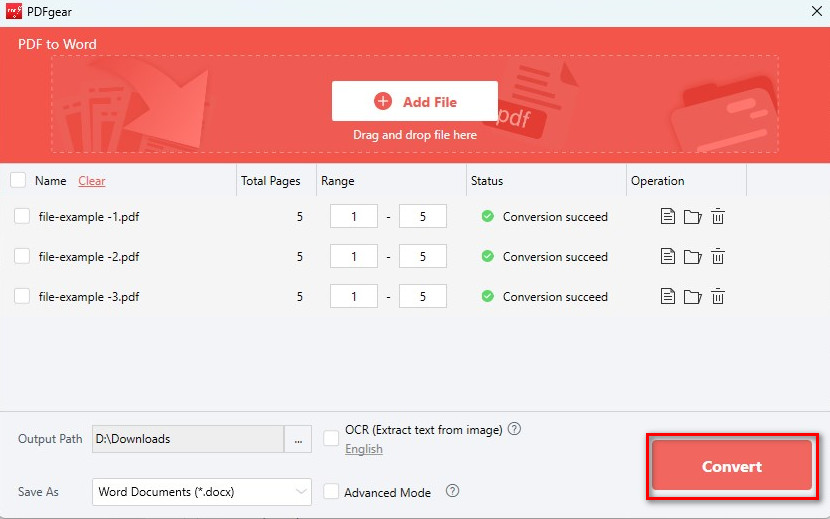Delete file-example -1.pdf from list
Viewport: 830px width, 519px height.
click(717, 217)
